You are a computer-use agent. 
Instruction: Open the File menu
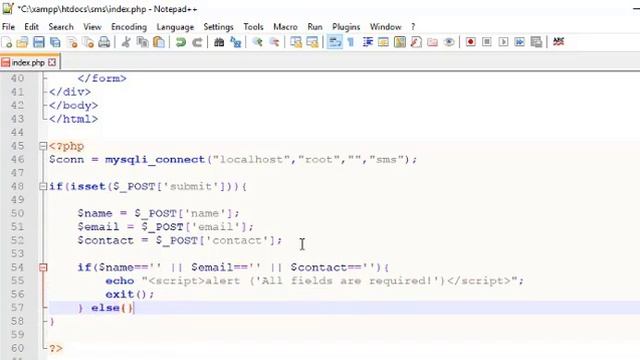point(8,27)
